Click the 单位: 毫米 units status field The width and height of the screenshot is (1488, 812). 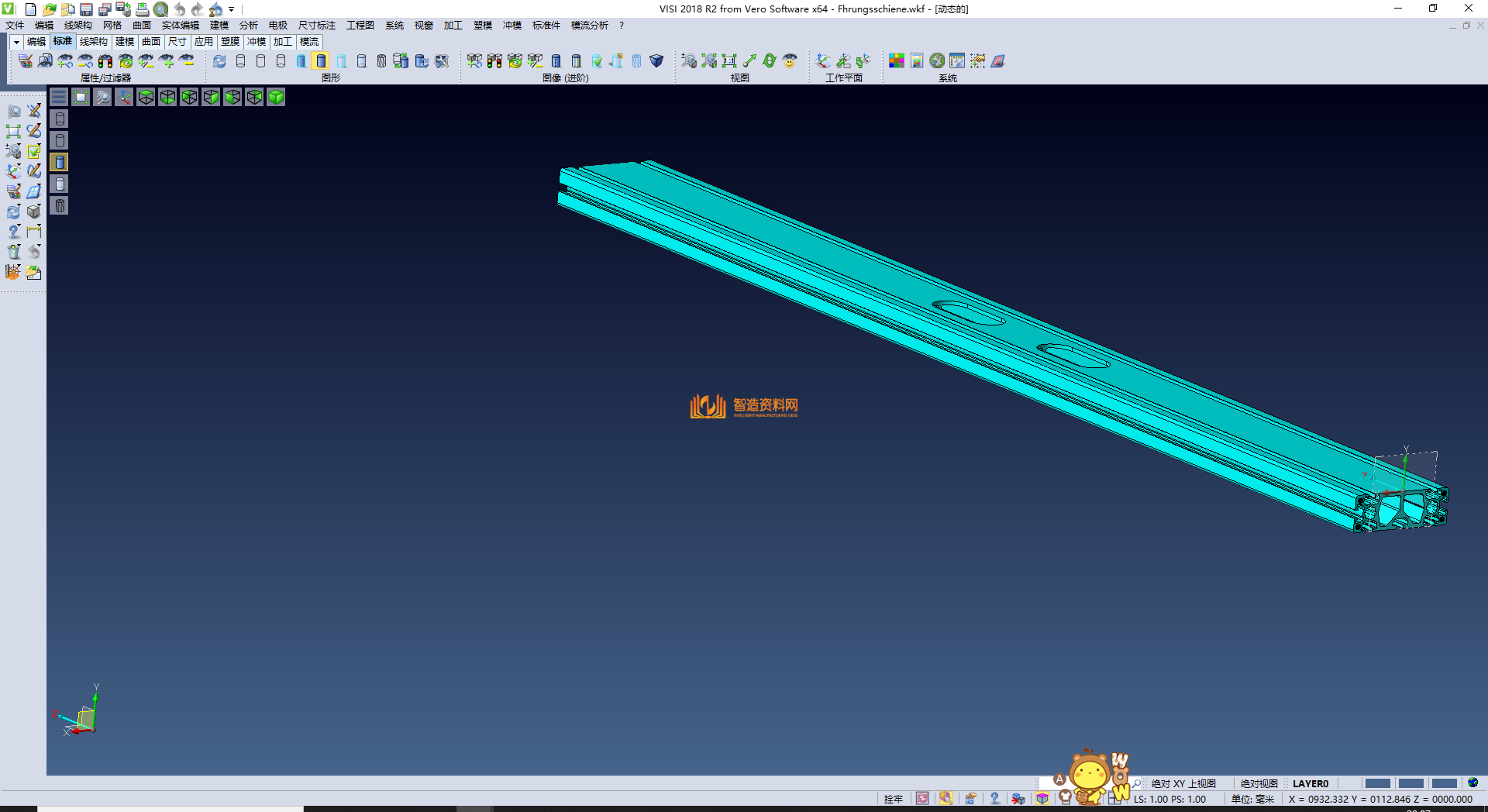[1252, 799]
